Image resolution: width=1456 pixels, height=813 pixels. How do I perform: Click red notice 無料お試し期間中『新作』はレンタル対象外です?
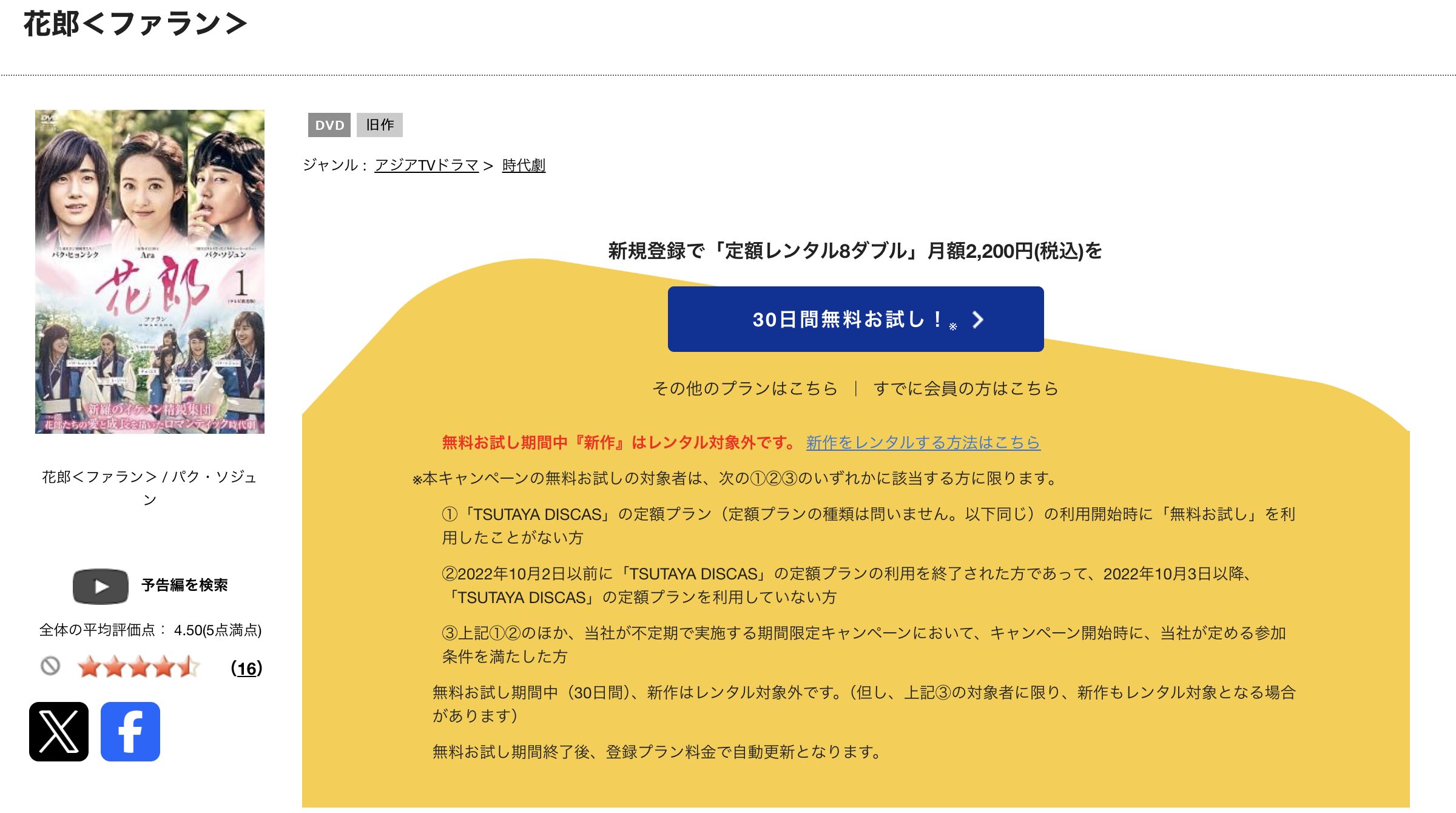[618, 443]
